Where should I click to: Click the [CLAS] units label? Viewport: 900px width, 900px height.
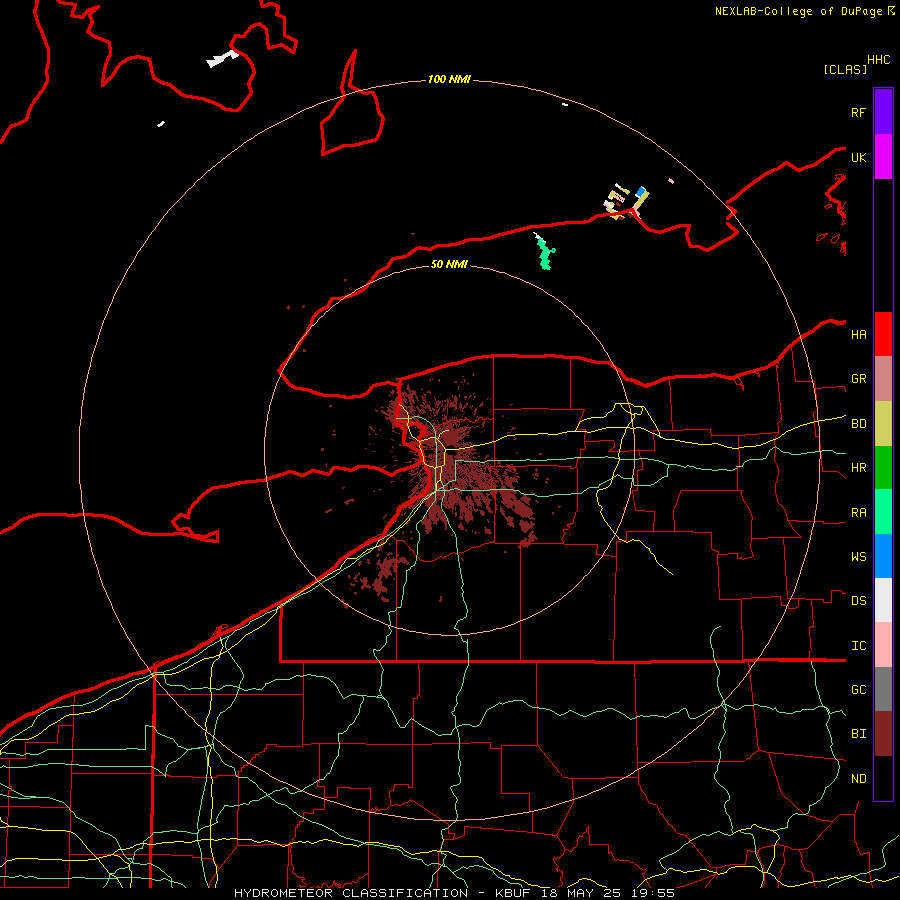pyautogui.click(x=845, y=69)
